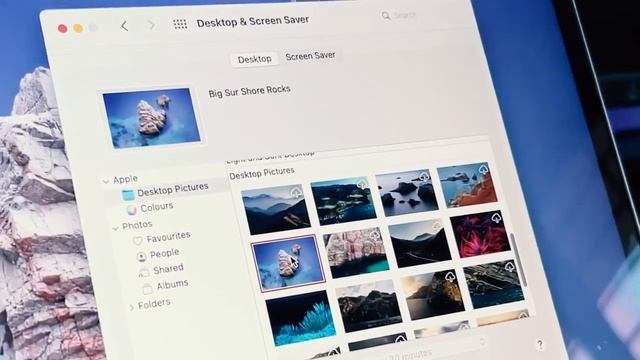The width and height of the screenshot is (640, 360).
Task: Click the Desktop Pictures heading above the grid
Action: tap(262, 173)
